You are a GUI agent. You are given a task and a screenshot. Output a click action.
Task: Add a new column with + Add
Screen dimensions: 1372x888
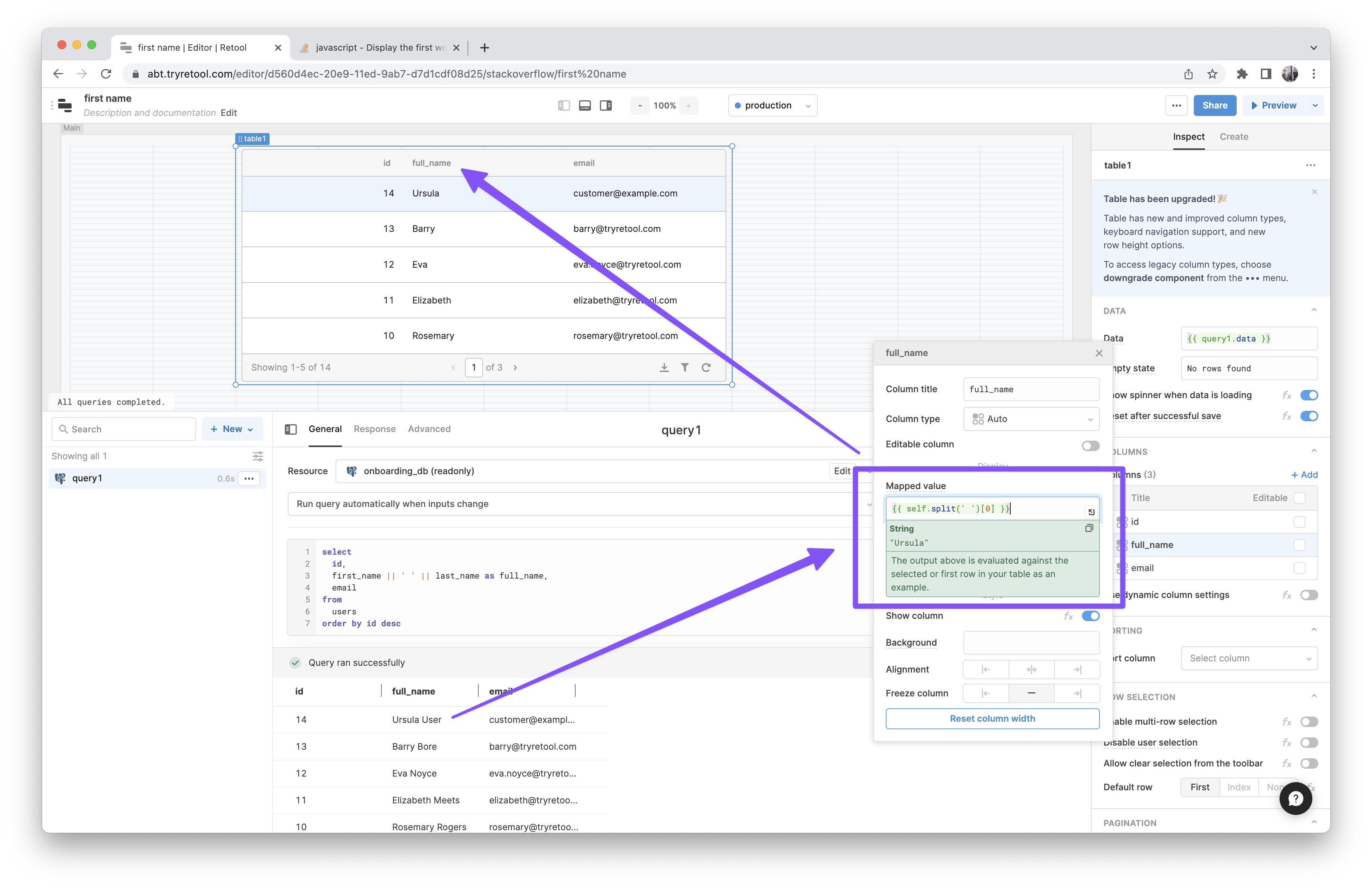(1304, 475)
